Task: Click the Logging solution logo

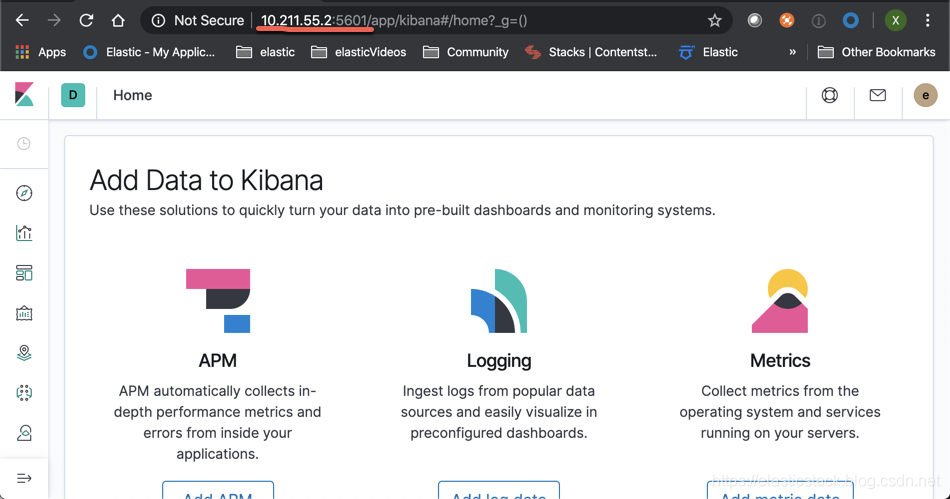Action: (499, 301)
